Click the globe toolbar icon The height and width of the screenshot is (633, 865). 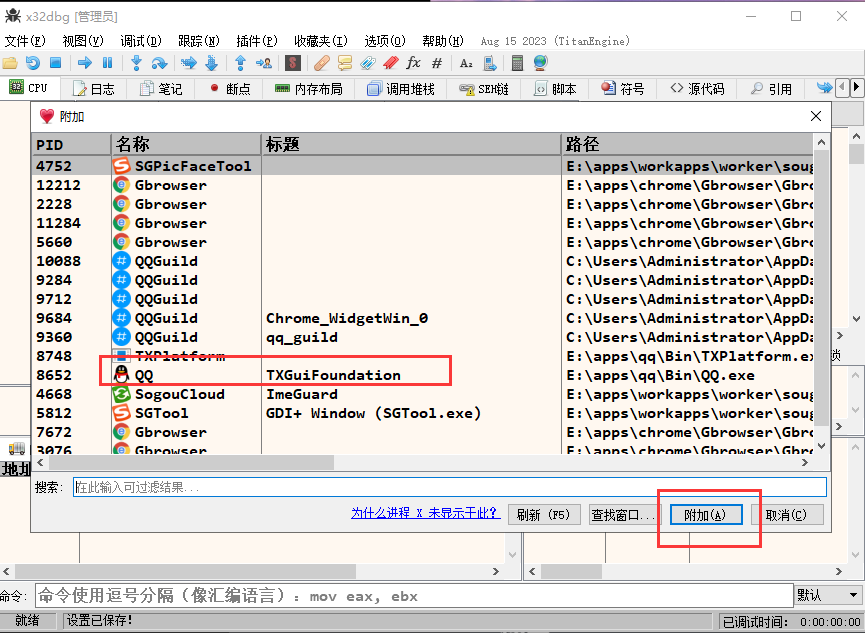pos(541,63)
